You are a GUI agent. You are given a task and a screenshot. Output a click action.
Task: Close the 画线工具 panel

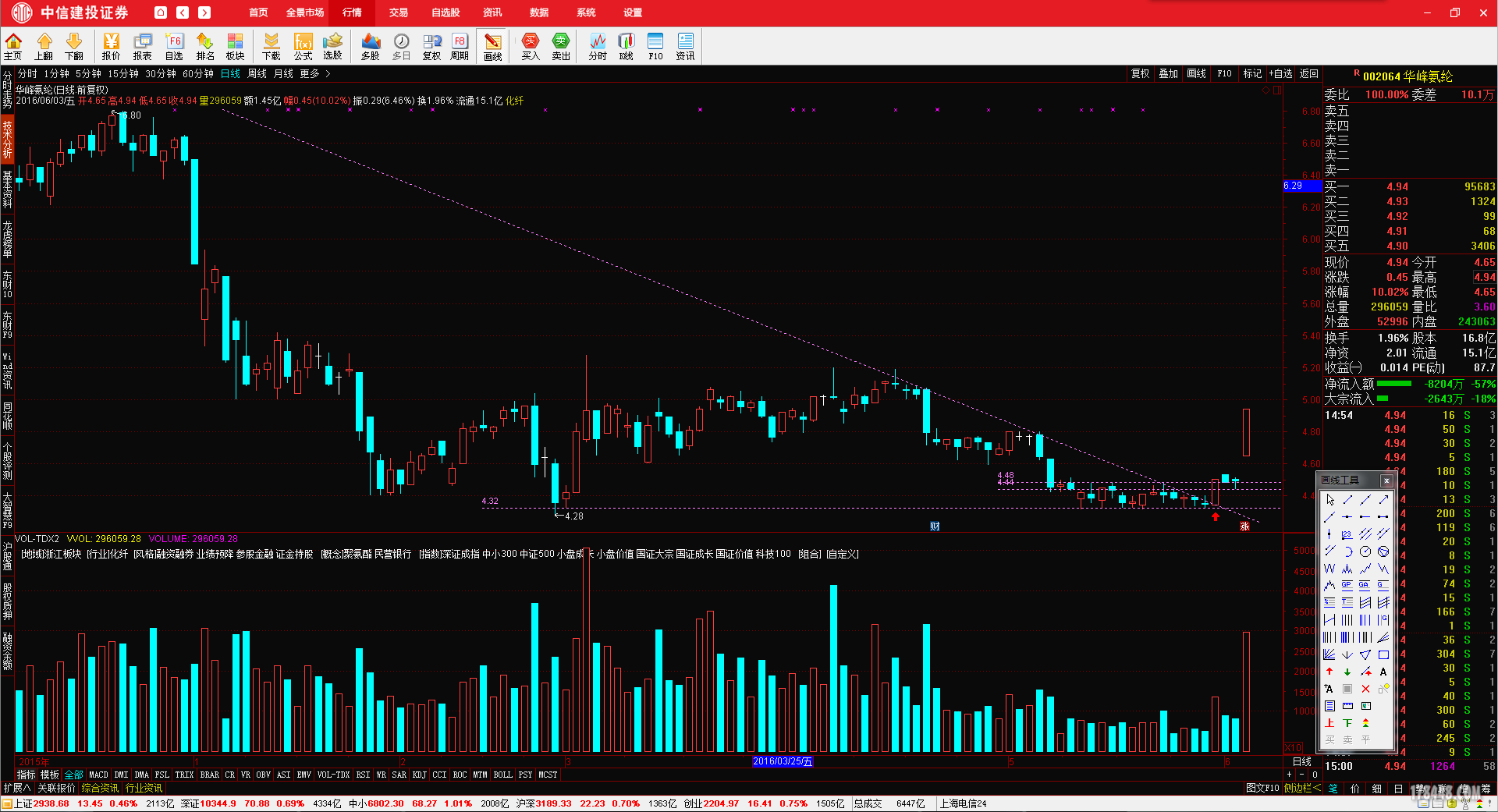click(1386, 480)
